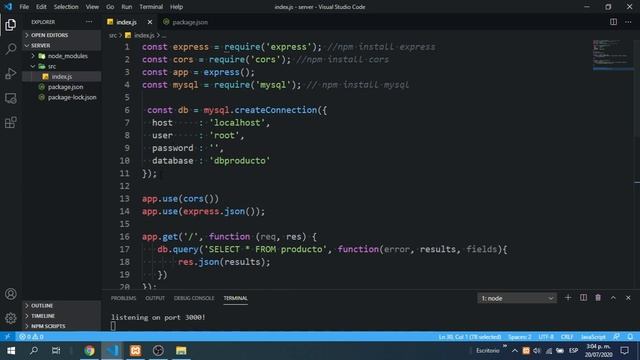The image size is (640, 360).
Task: Open package-lock.json in explorer tree
Action: tap(61, 97)
